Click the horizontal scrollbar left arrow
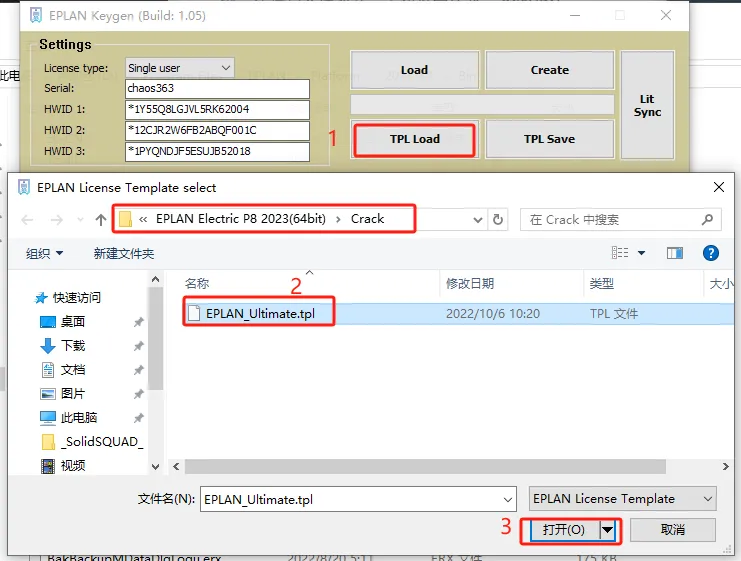This screenshot has width=741, height=561. tap(176, 466)
